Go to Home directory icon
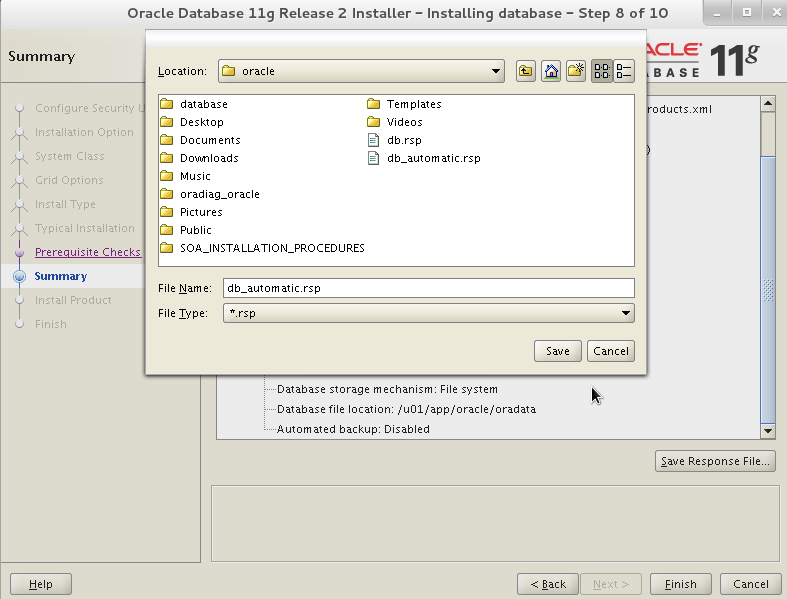This screenshot has height=599, width=787. 551,71
